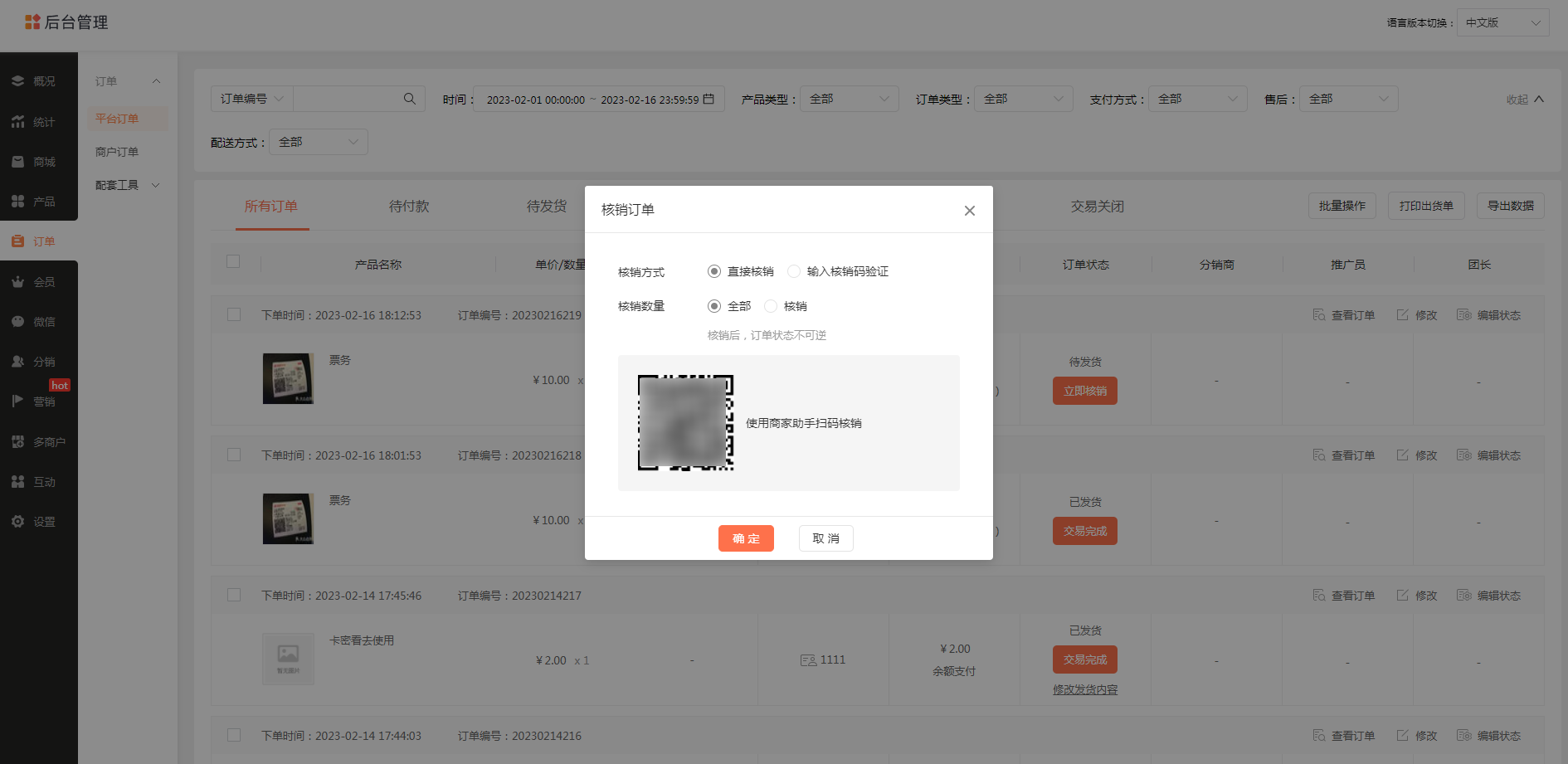Screen dimensions: 1568x764
Task: Open the 微信 WeChat sidebar icon
Action: (x=17, y=322)
